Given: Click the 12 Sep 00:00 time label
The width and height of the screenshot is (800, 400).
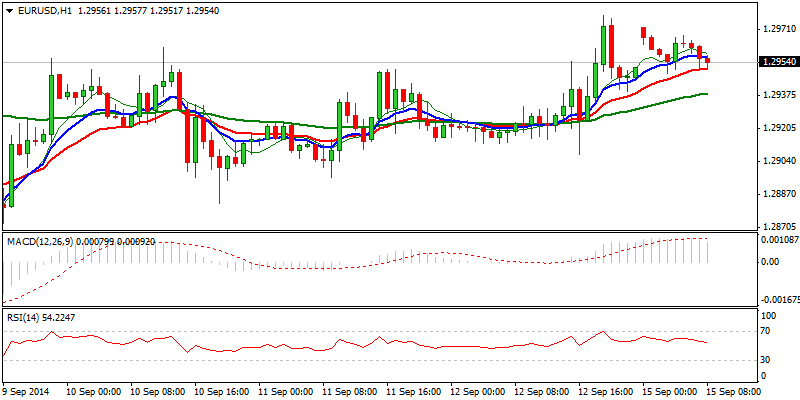Looking at the screenshot, I should click(x=477, y=392).
